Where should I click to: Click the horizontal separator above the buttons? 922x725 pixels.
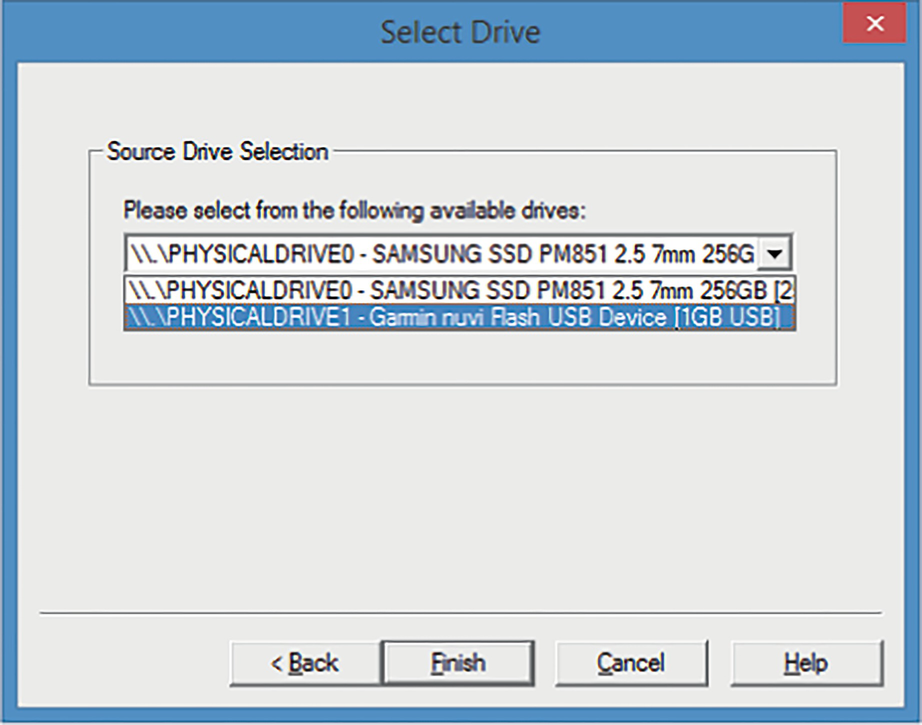click(x=460, y=611)
